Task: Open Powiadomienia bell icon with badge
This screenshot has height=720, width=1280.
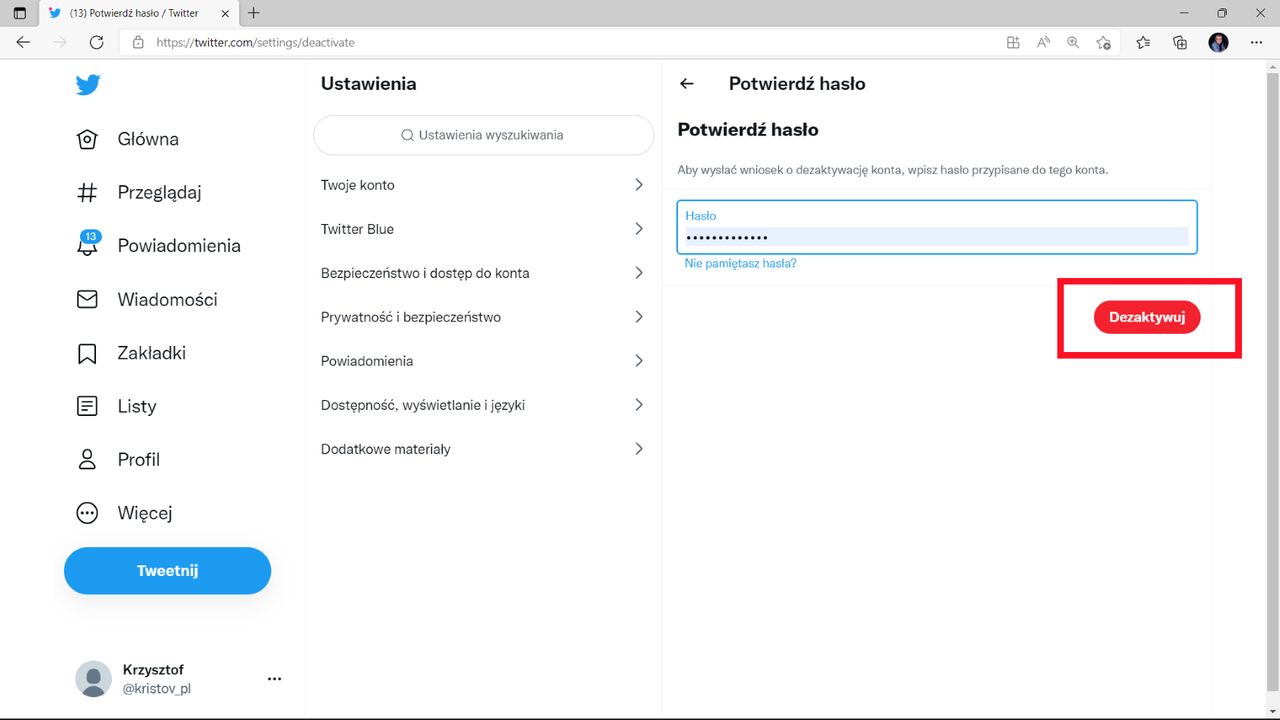Action: 88,245
